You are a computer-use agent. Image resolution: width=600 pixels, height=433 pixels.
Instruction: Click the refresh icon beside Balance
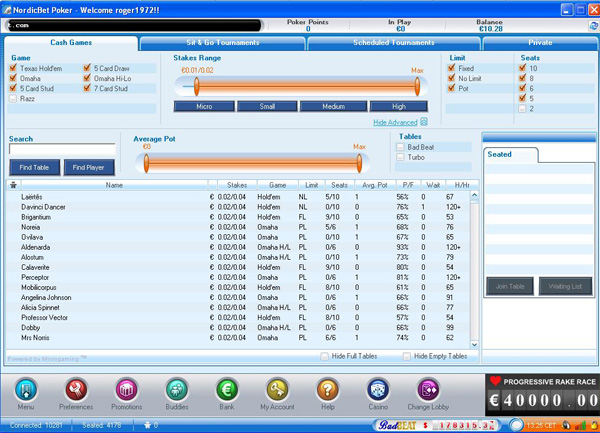coord(593,26)
